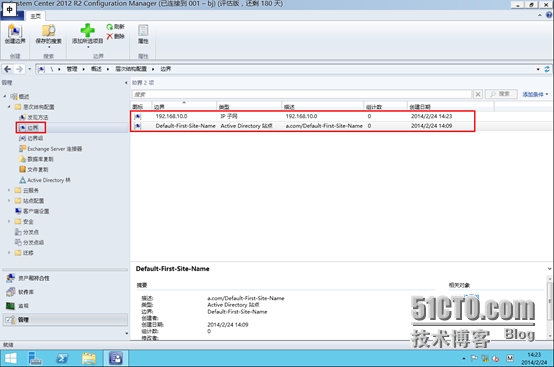Open the workspace options arrow below Administration

[126, 333]
